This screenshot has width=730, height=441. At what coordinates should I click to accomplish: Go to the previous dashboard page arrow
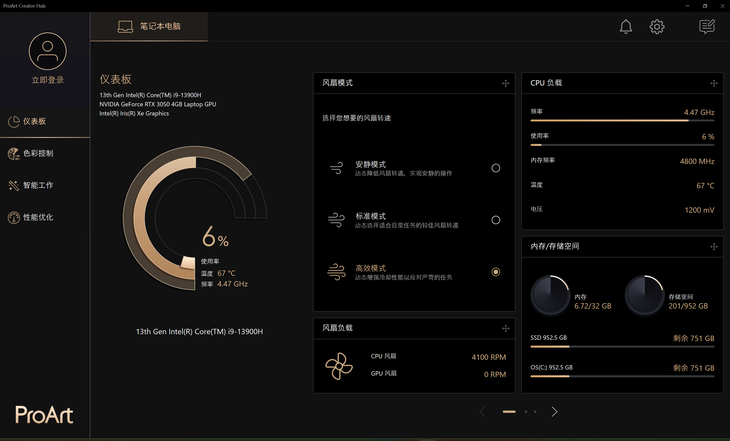[482, 412]
